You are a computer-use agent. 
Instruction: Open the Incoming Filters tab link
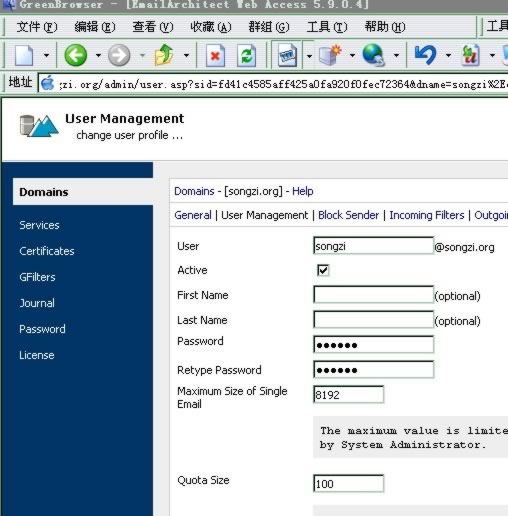pyautogui.click(x=427, y=215)
